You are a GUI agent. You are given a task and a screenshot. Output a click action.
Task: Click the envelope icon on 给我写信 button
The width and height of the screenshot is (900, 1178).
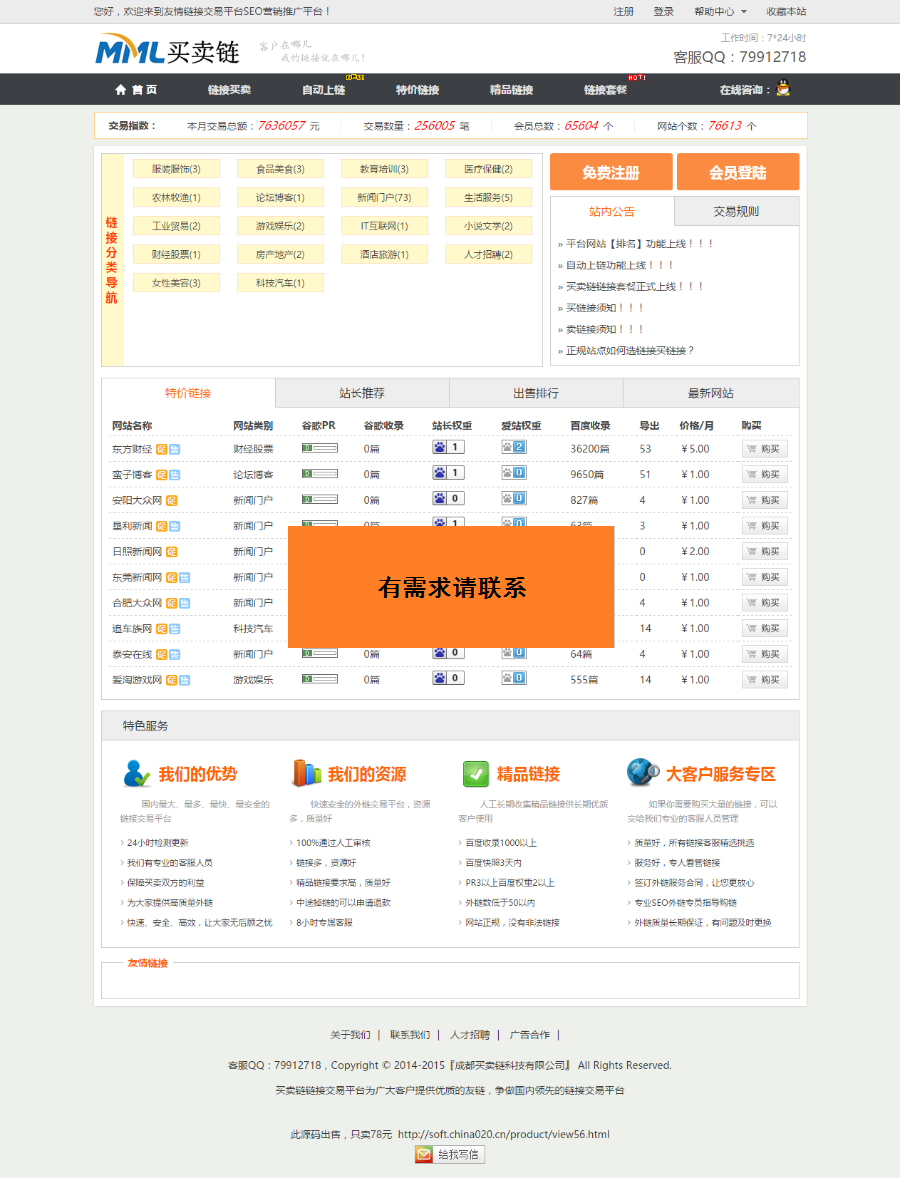(x=424, y=1154)
